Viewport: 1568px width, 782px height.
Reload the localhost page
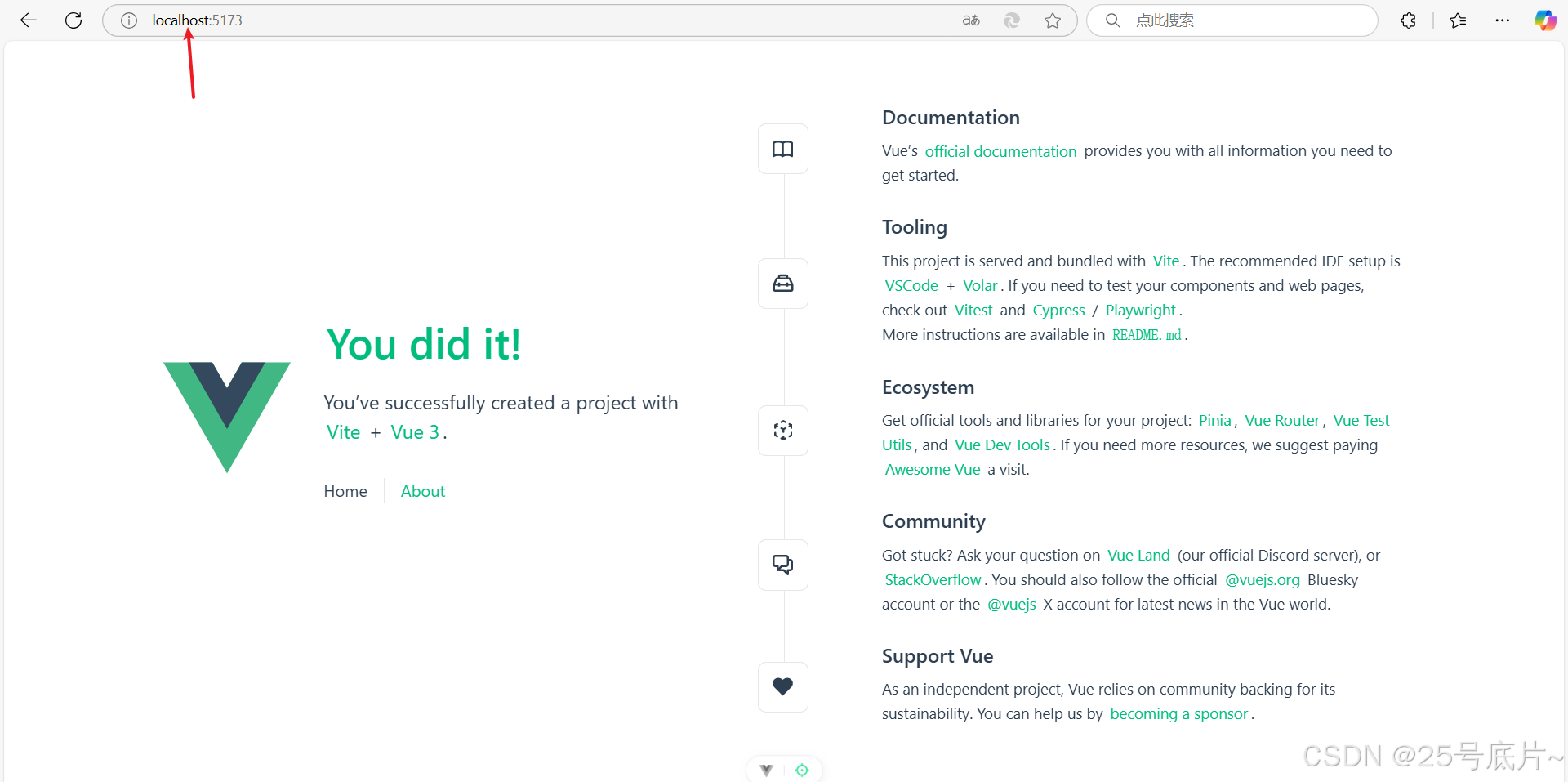pos(73,20)
